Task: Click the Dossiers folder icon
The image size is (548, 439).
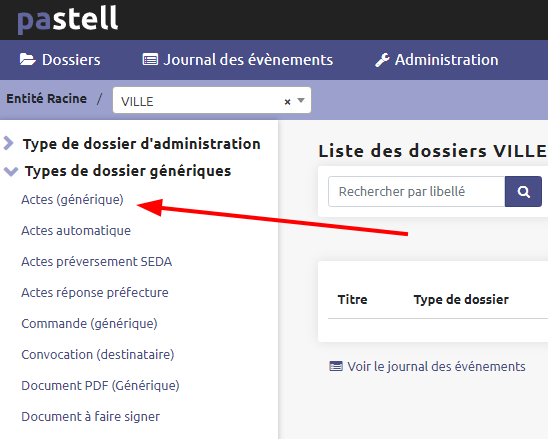Action: click(27, 59)
